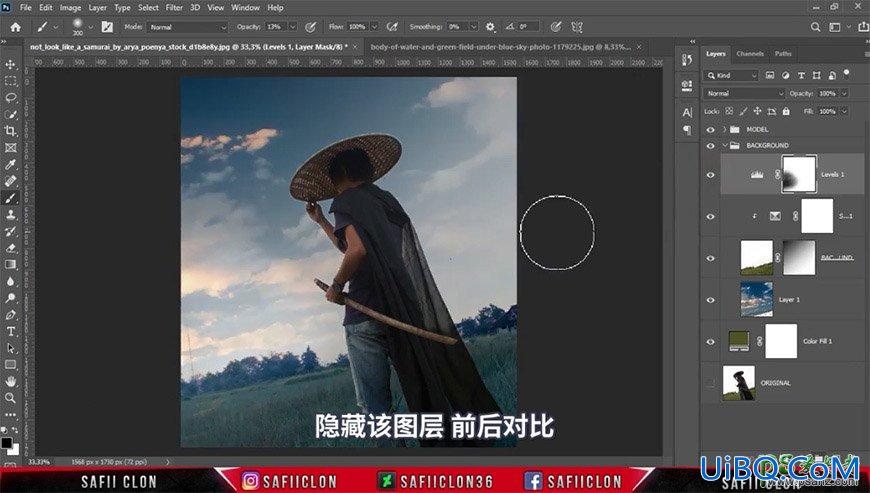Hide the MODEL group

tap(710, 129)
